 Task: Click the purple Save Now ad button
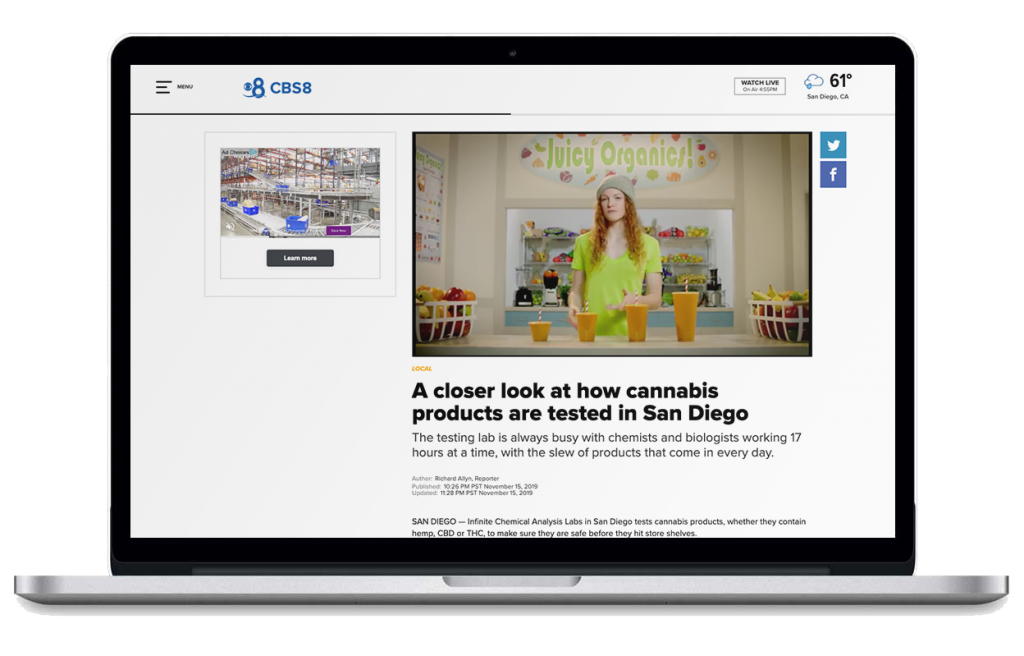(x=338, y=230)
